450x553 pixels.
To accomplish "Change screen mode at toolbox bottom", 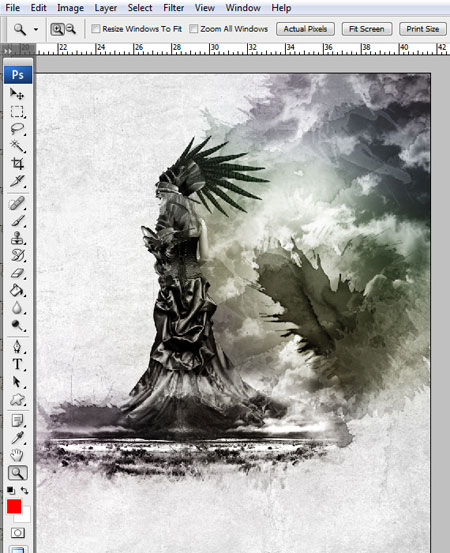I will coord(18,549).
